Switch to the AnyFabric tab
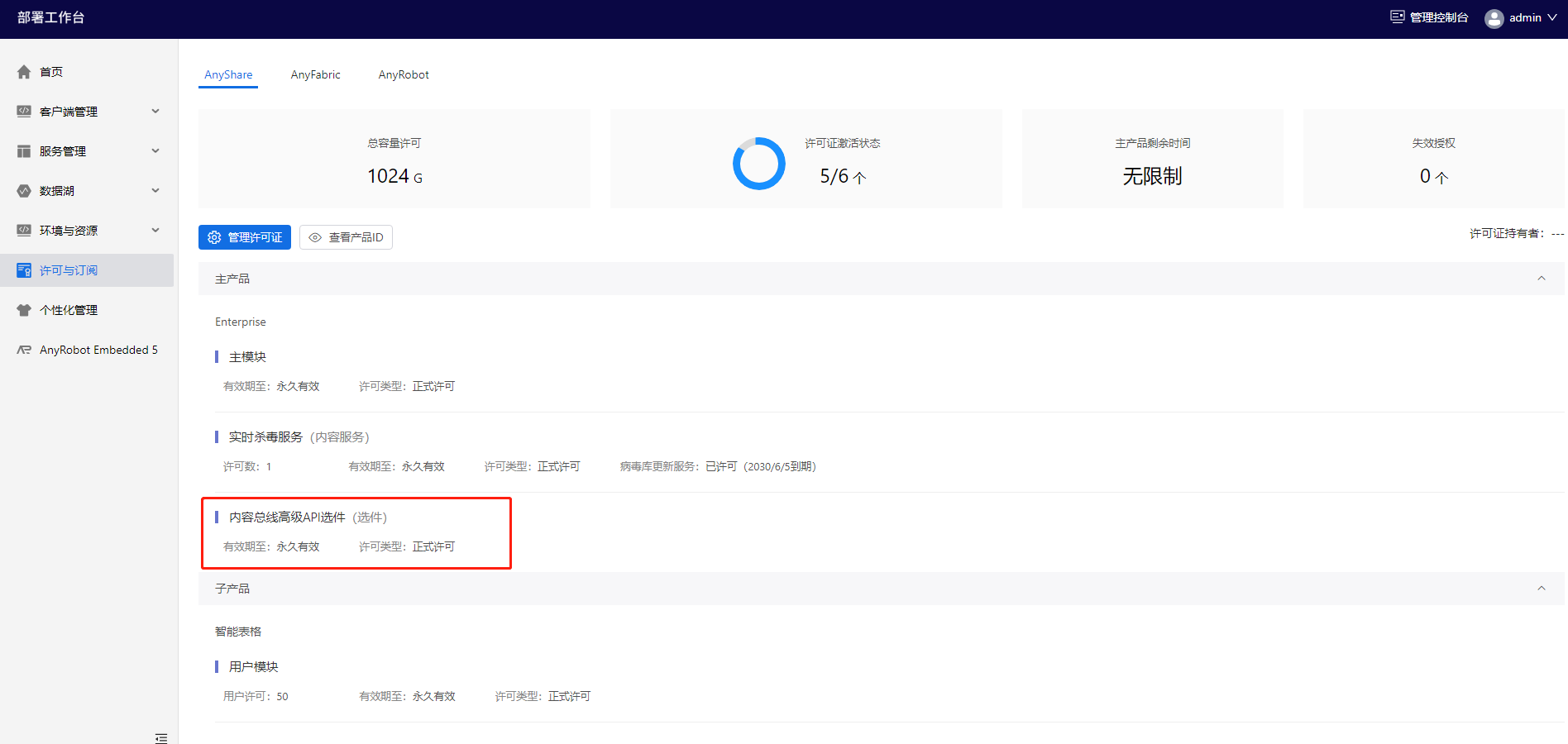1568x744 pixels. (x=315, y=74)
